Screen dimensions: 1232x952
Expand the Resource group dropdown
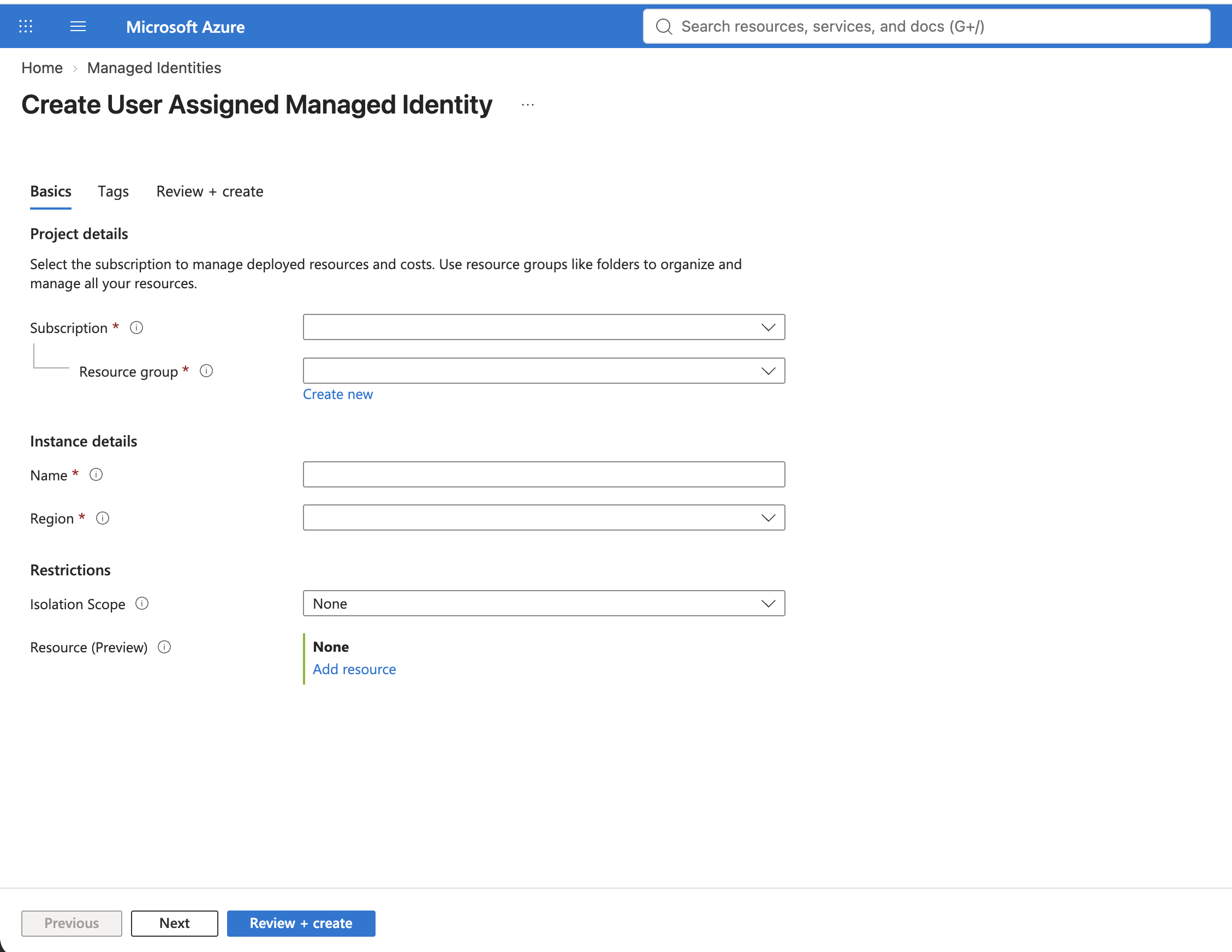pyautogui.click(x=544, y=371)
